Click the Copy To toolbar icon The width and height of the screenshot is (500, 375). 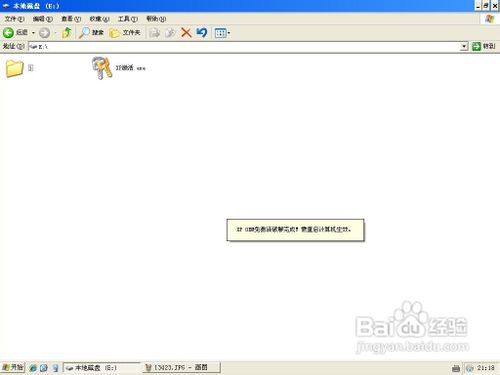[x=170, y=33]
